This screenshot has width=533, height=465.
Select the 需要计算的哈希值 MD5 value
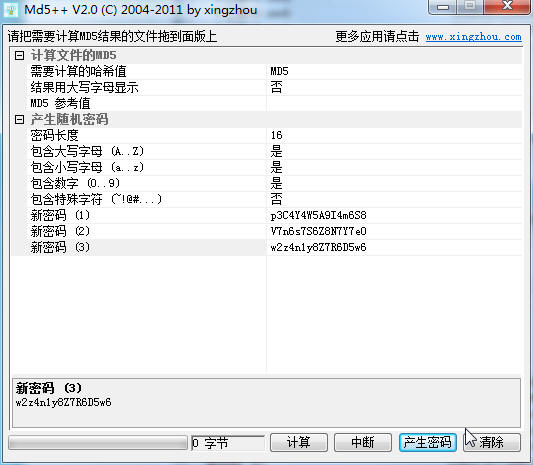point(394,71)
